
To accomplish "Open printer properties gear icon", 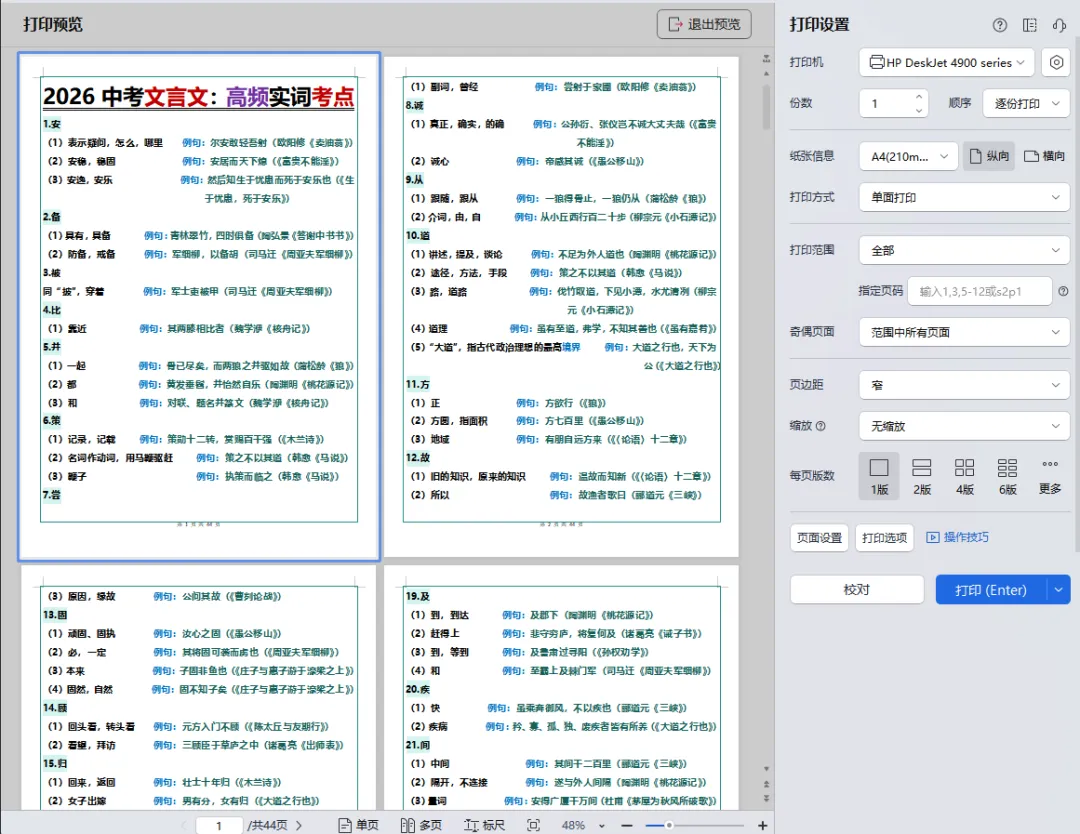I will tap(1056, 63).
